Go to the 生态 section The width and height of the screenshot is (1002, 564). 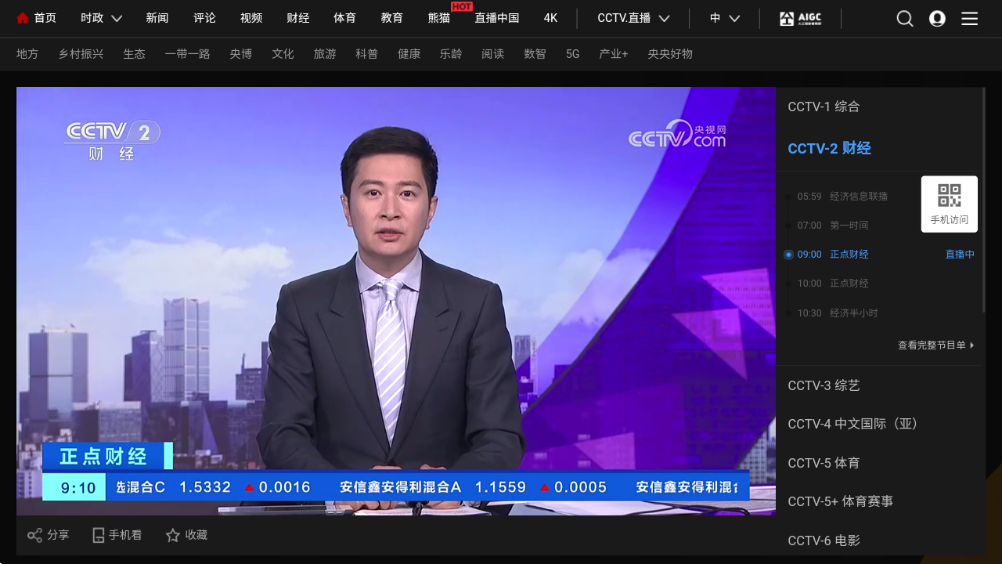[x=134, y=54]
